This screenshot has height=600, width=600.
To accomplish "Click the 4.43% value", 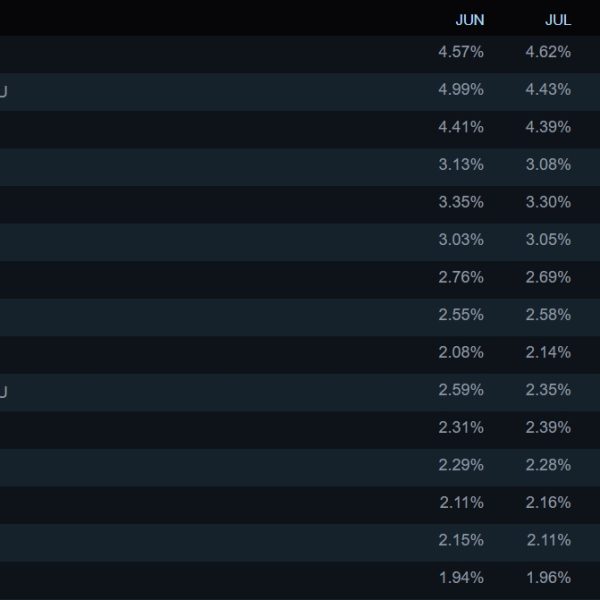I will [548, 89].
